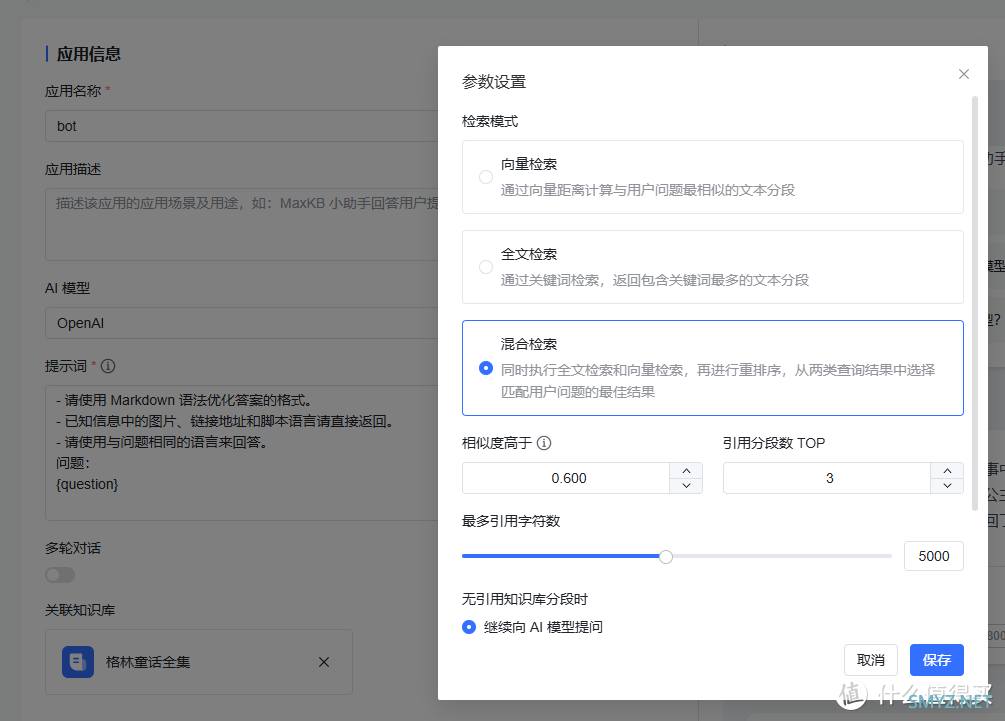Remove 格林童话全集 knowledge base with X icon
1005x721 pixels.
pyautogui.click(x=324, y=662)
